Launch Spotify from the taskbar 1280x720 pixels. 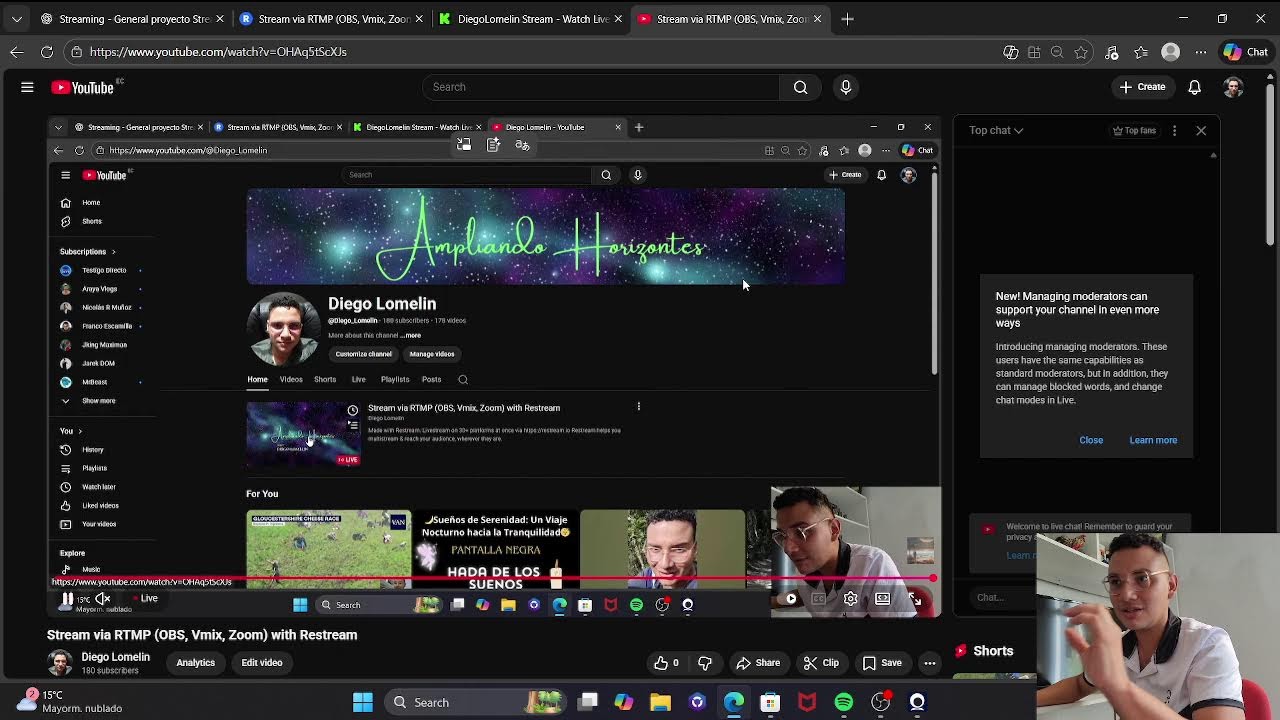tap(844, 702)
